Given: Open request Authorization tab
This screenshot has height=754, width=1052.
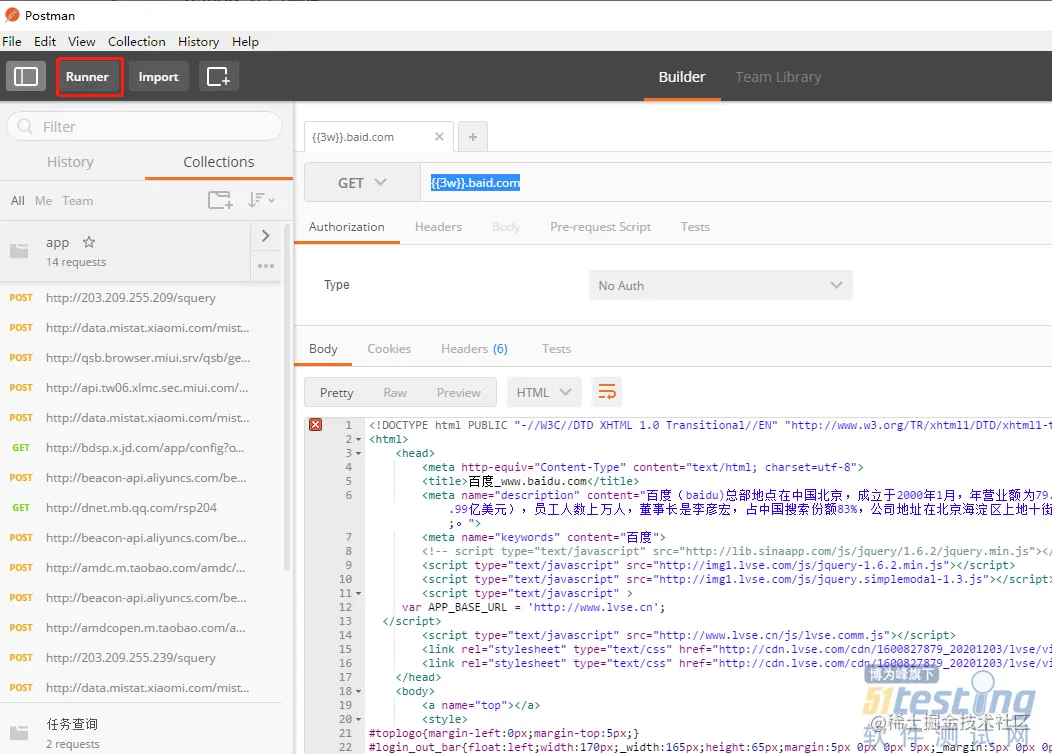Looking at the screenshot, I should click(x=347, y=227).
